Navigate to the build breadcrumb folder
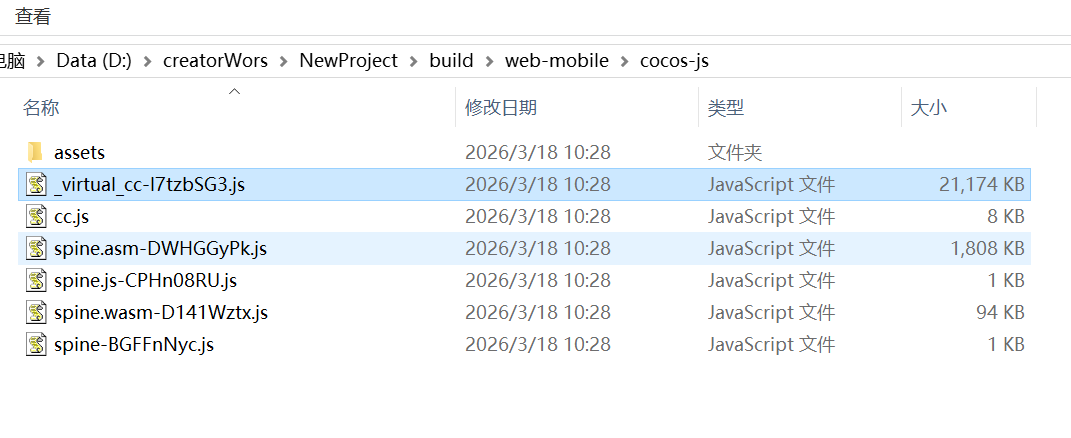Screen dimensions: 1071x438 coord(451,60)
